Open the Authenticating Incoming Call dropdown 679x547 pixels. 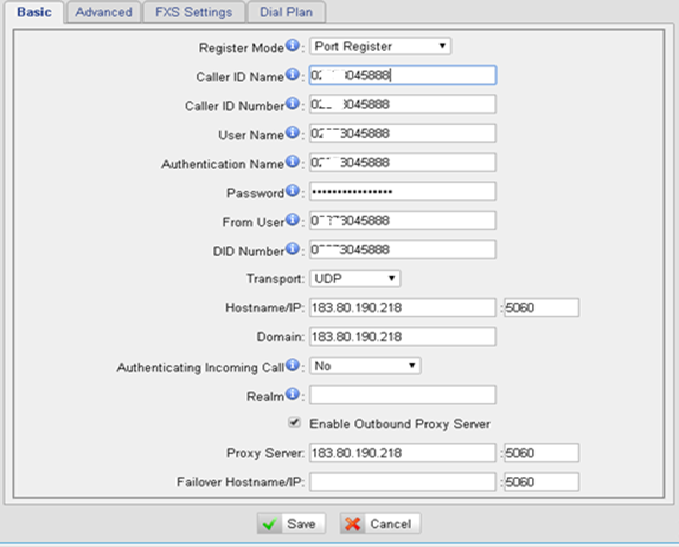tap(365, 366)
